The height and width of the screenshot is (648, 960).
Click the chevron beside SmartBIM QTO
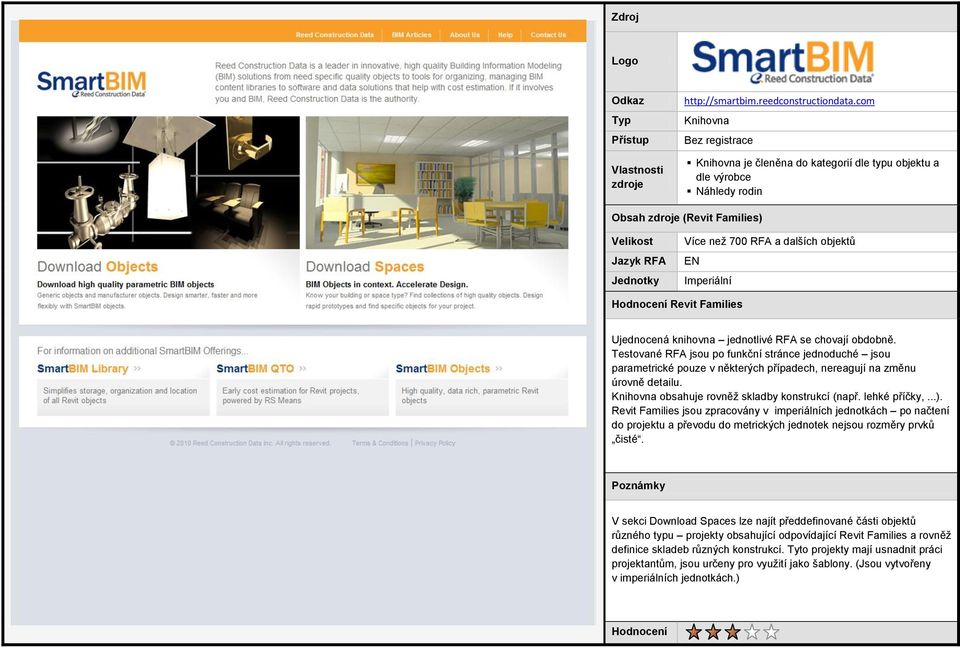pyautogui.click(x=302, y=369)
